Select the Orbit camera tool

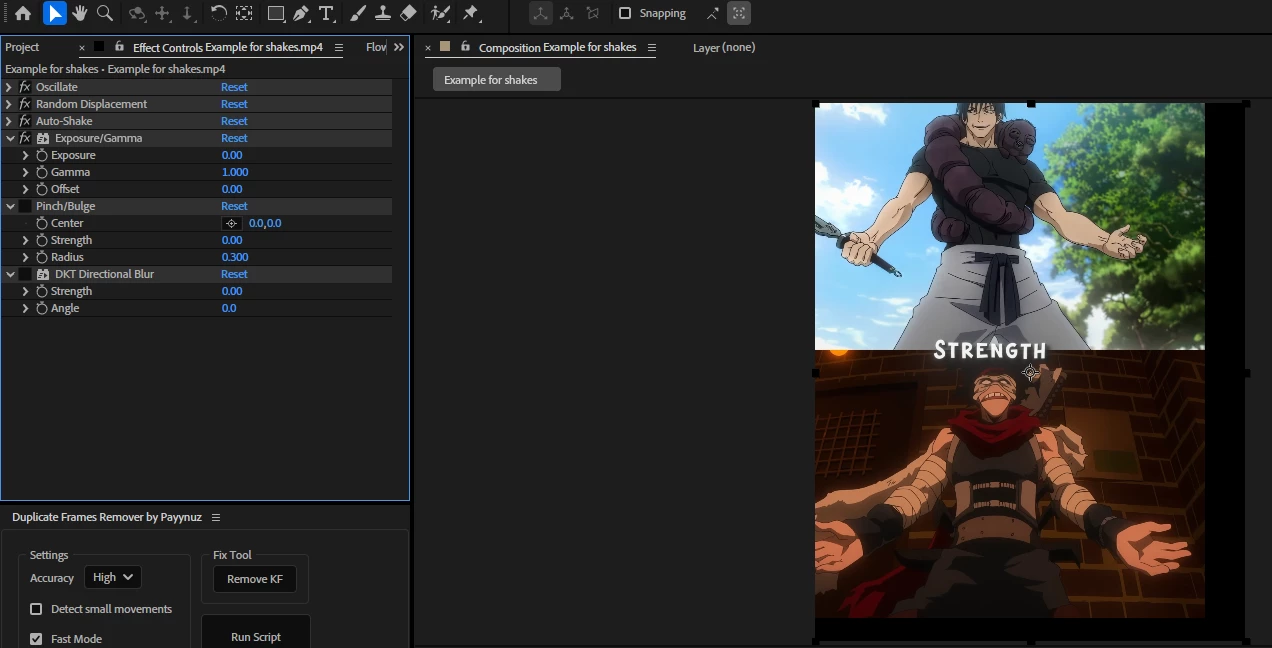137,14
